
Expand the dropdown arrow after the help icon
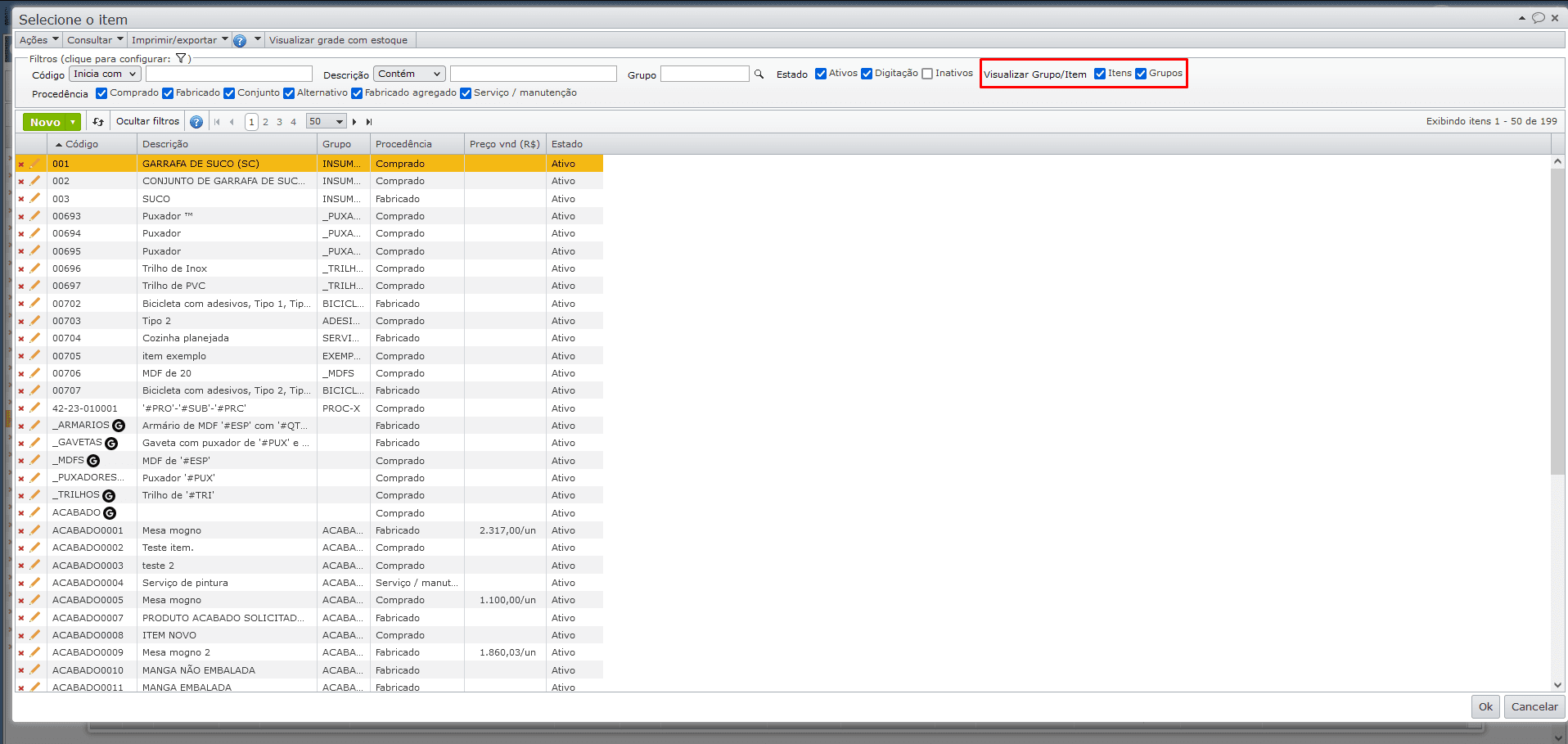[x=258, y=39]
